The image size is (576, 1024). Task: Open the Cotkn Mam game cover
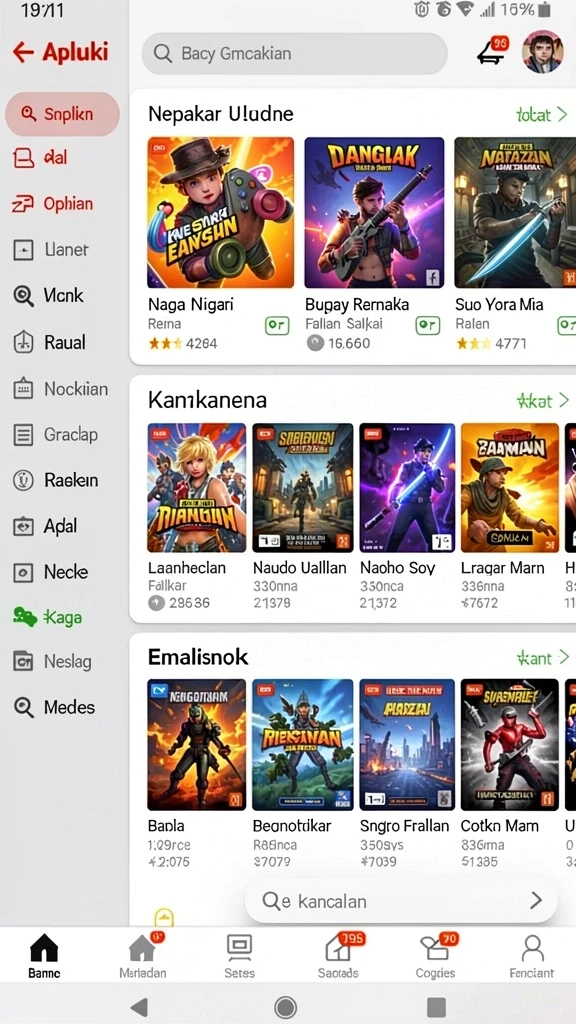510,744
